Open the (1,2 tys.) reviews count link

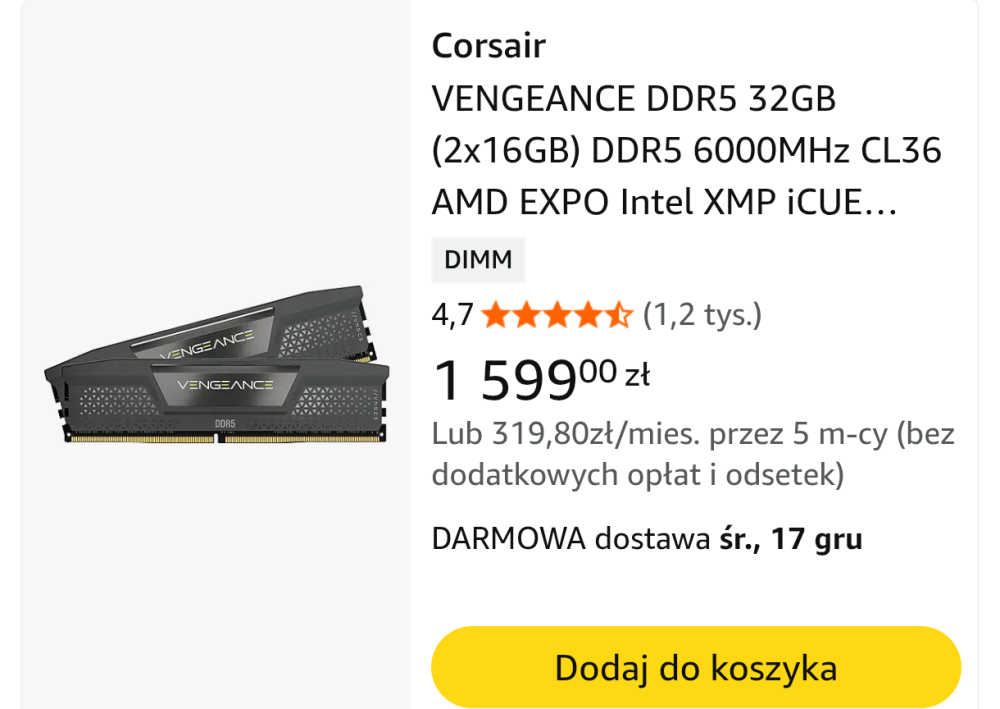(702, 316)
